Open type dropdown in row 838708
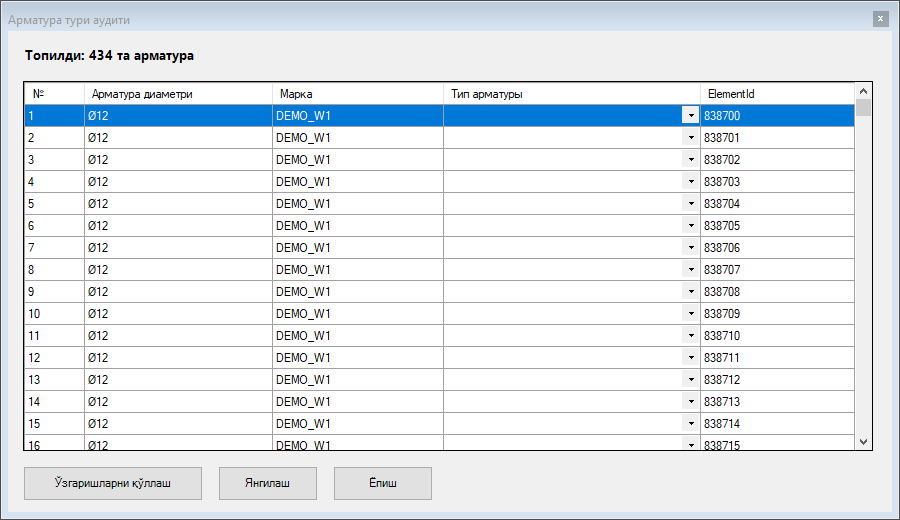Viewport: 900px width, 520px height. (x=690, y=292)
